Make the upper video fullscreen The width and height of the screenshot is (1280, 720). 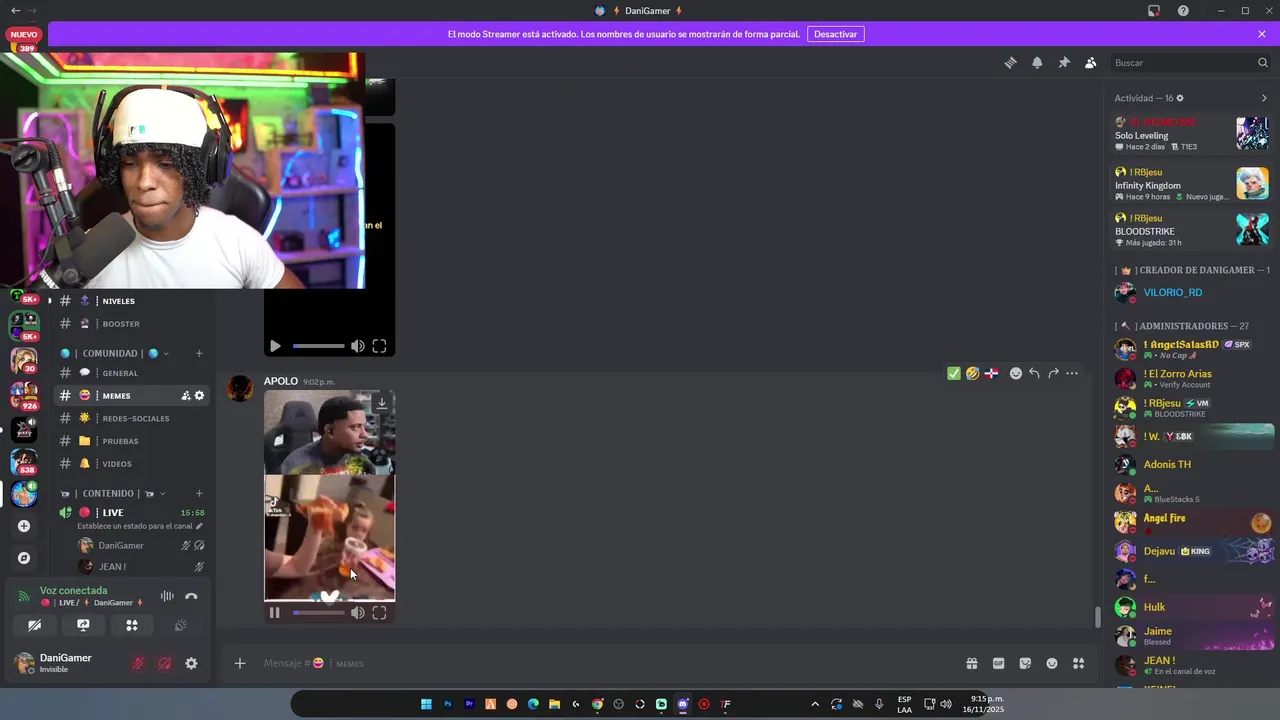coord(379,346)
